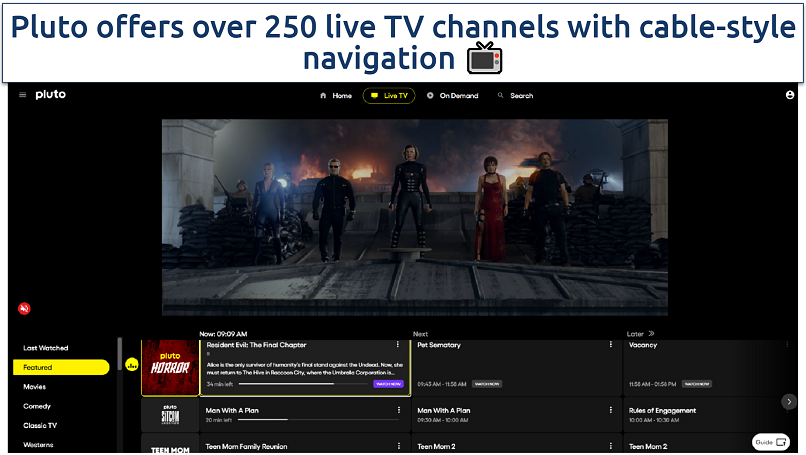The height and width of the screenshot is (455, 806).
Task: Open the hamburger menu next to Pluto logo
Action: 23,95
